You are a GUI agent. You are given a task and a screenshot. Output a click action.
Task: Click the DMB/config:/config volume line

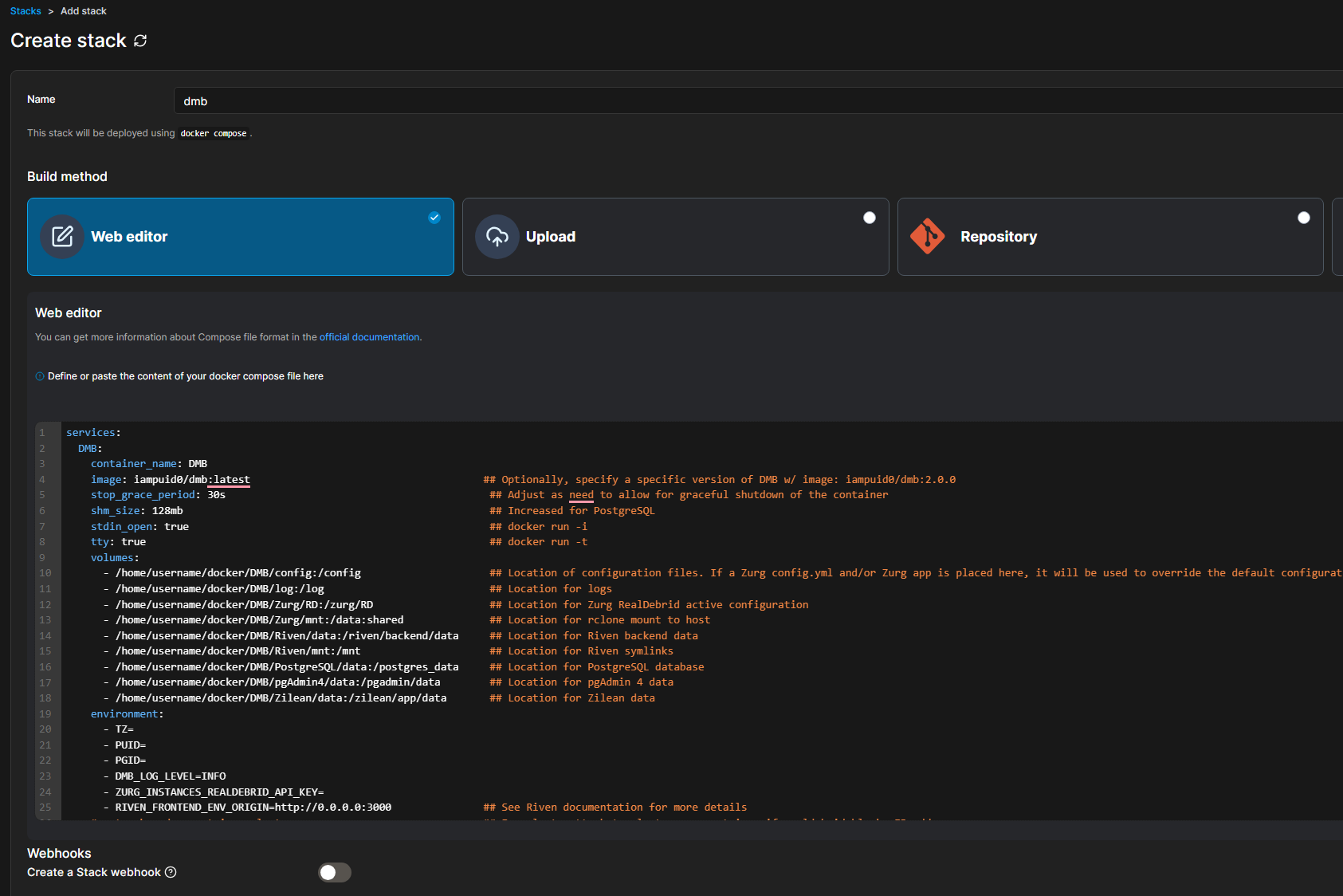pos(232,573)
